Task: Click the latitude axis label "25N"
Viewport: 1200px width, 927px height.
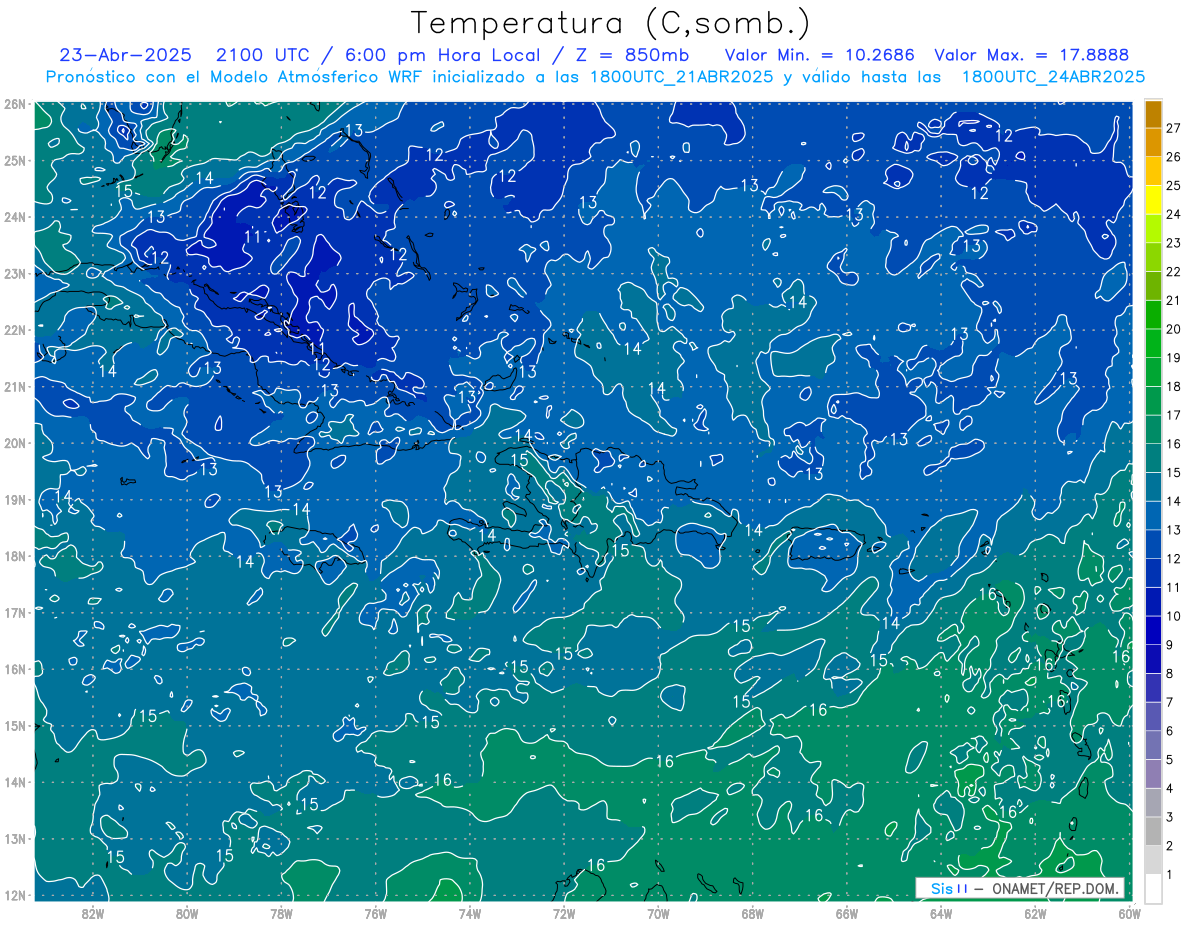Action: tap(15, 160)
